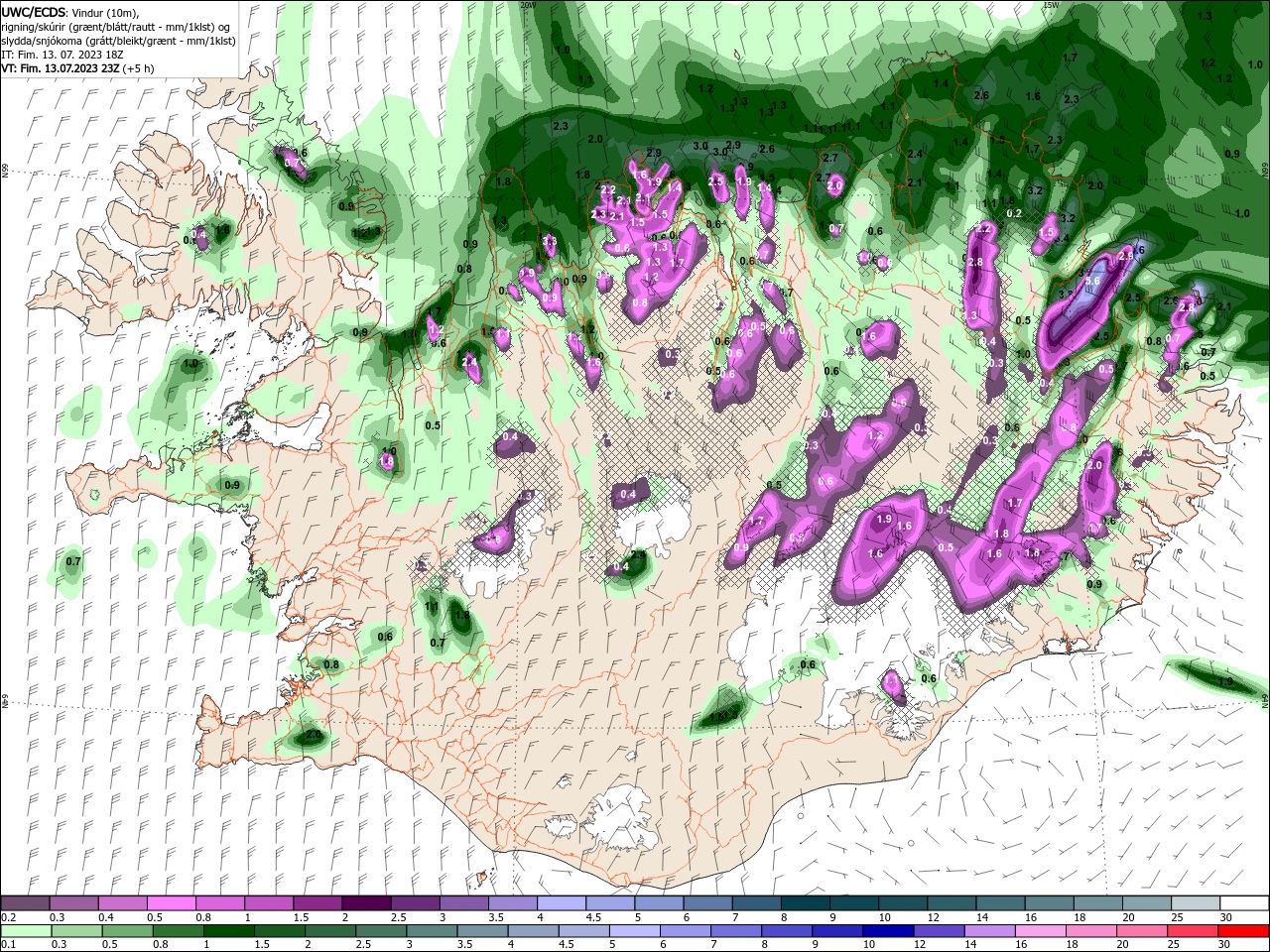Viewport: 1270px width, 952px height.
Task: Pick the dark mauve swatch marked 0.2 in the snow scale
Action: [x=26, y=903]
